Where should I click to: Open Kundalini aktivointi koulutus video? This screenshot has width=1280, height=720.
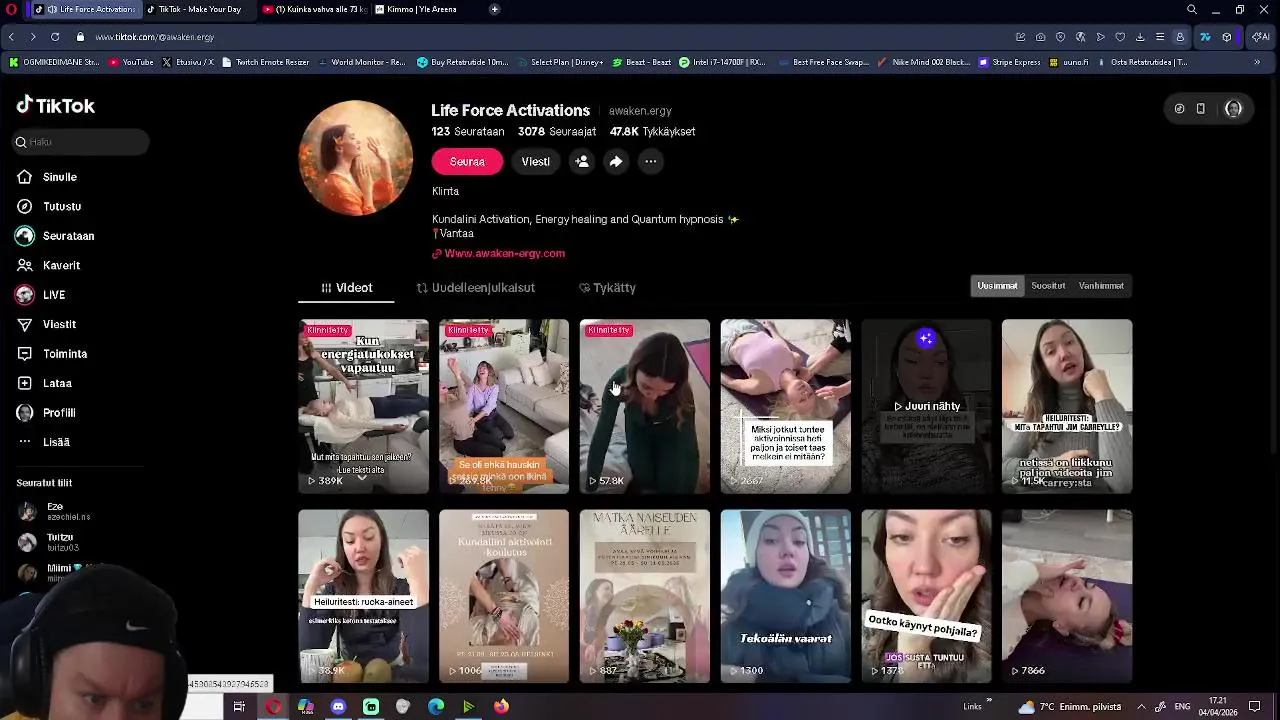(504, 596)
